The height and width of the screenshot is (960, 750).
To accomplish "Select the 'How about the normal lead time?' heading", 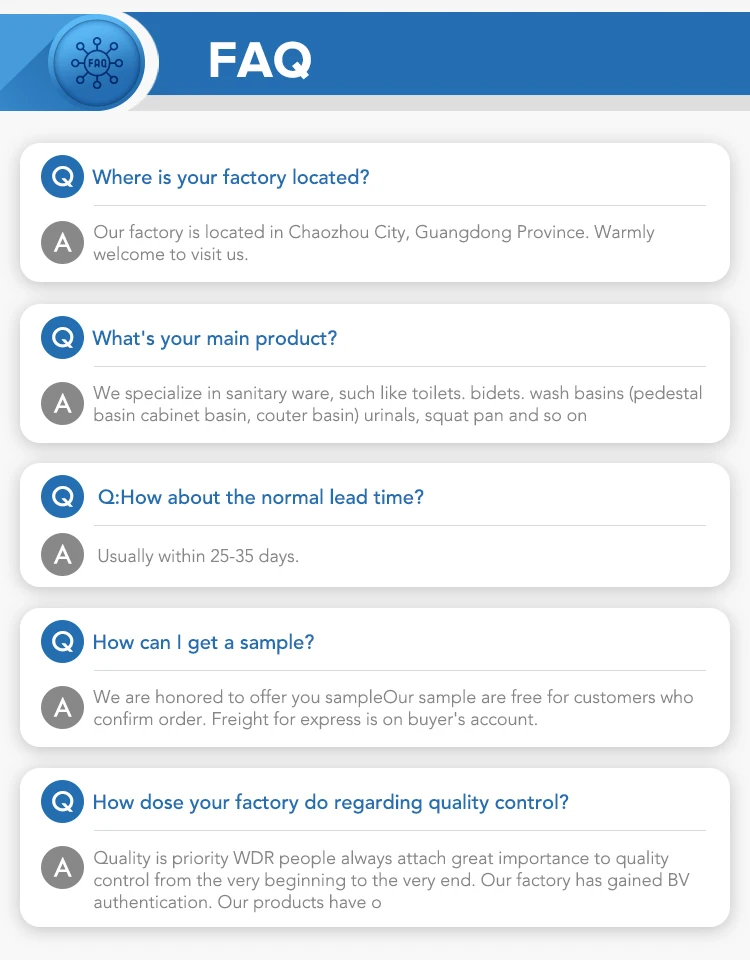I will [x=261, y=497].
